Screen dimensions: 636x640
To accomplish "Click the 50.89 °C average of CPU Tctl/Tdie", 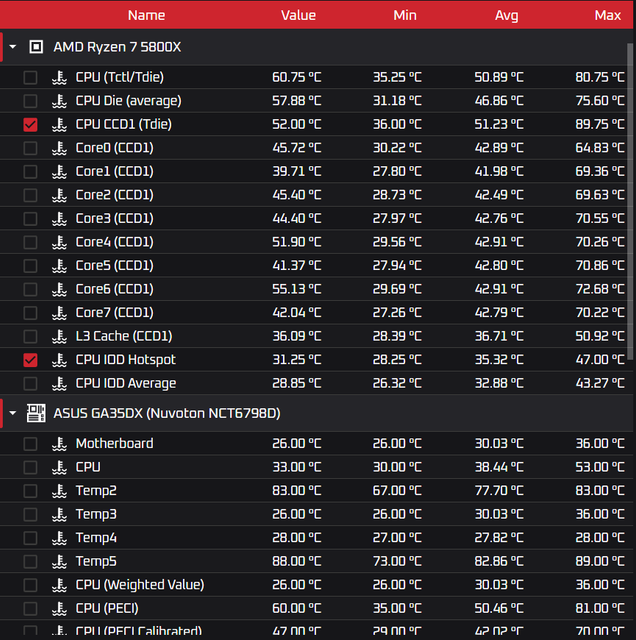I will click(499, 77).
